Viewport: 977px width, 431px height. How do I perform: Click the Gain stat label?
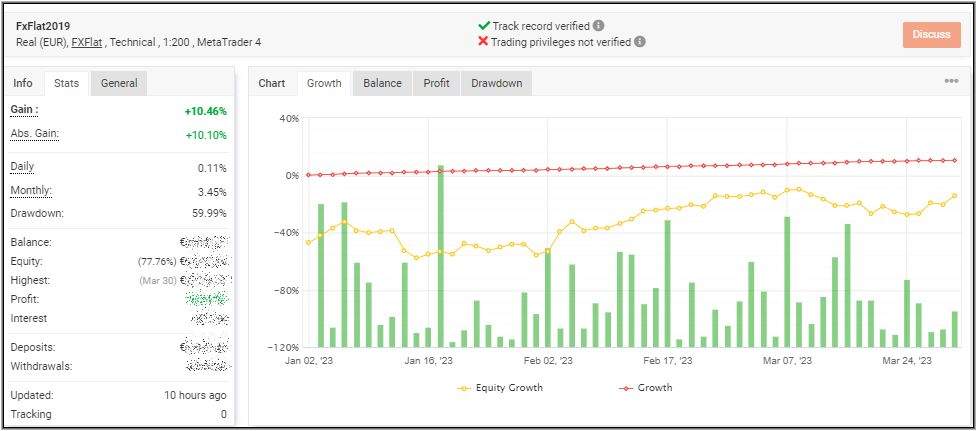(24, 109)
